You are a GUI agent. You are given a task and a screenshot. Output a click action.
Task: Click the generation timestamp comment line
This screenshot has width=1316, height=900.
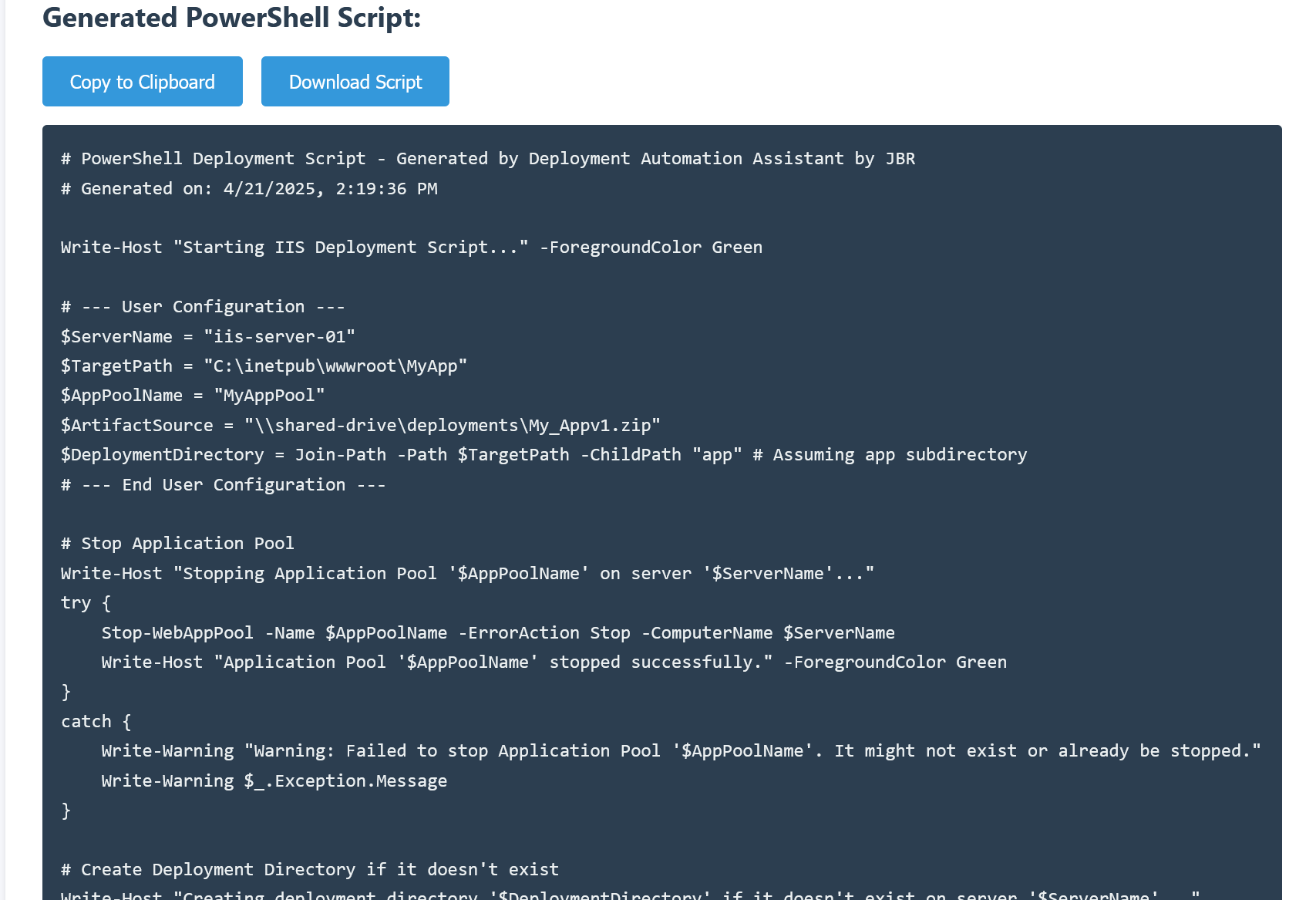coord(248,188)
